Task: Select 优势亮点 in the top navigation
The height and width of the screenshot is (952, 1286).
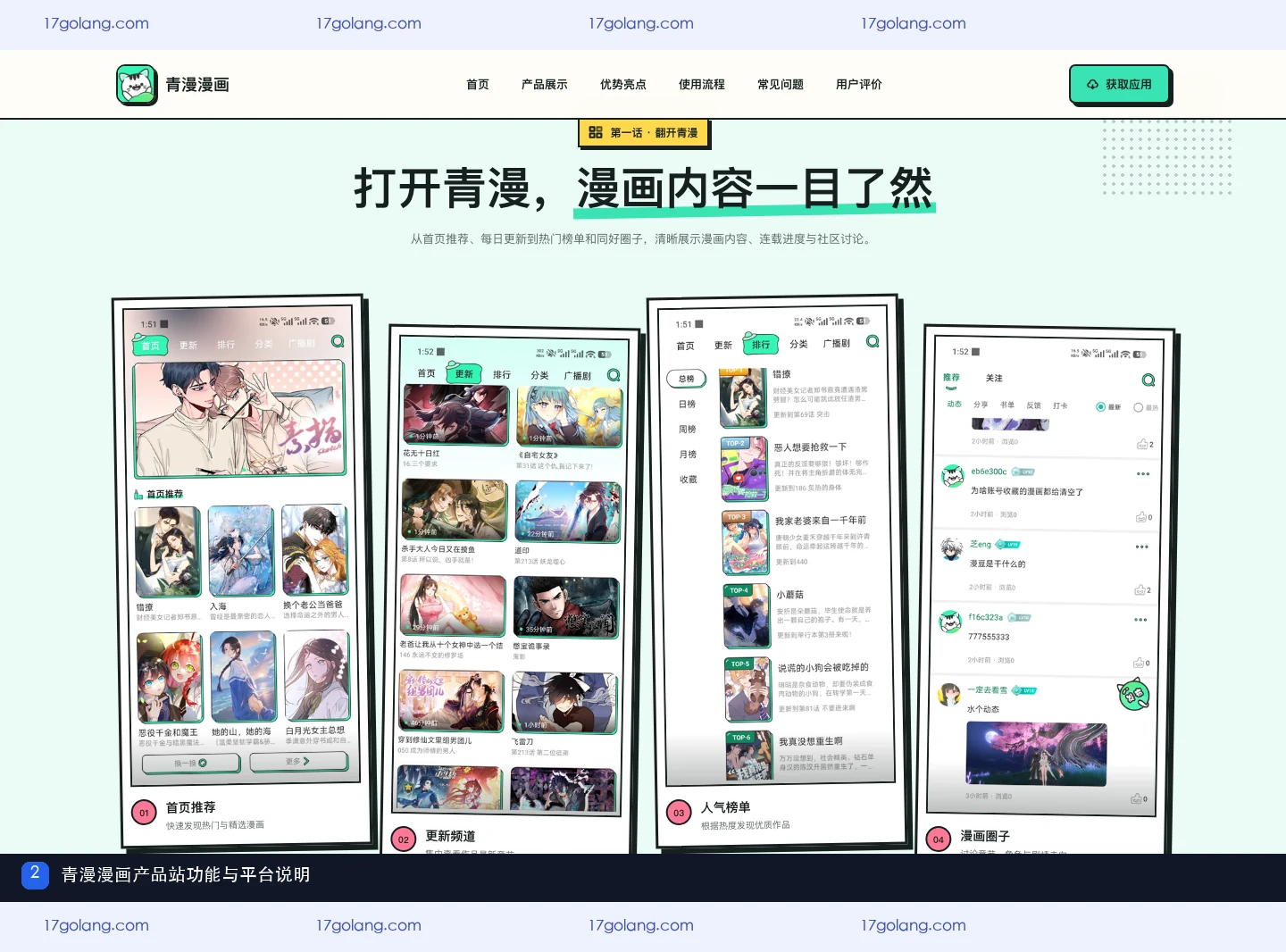Action: [623, 84]
